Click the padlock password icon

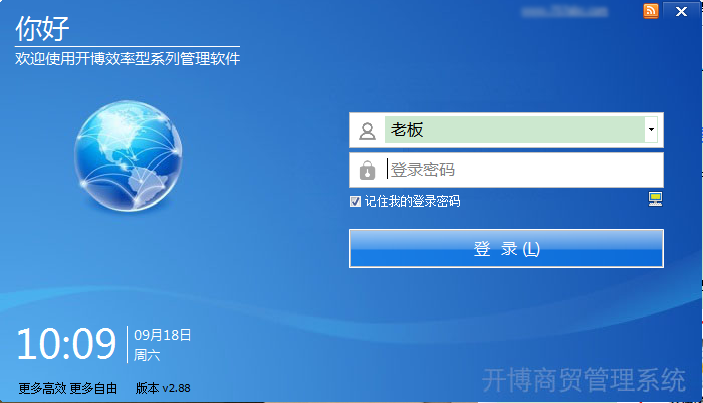(367, 170)
